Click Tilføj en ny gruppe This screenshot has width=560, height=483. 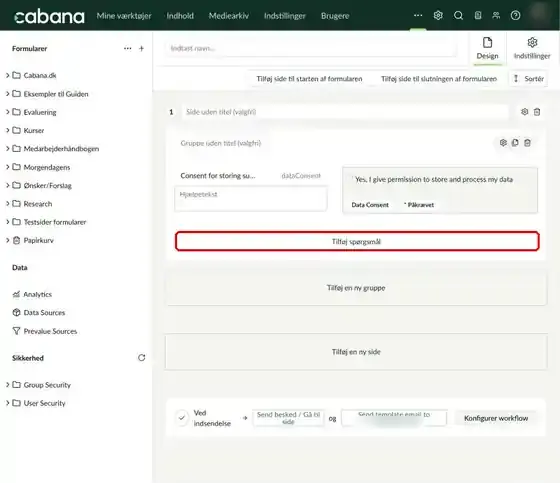tap(356, 288)
